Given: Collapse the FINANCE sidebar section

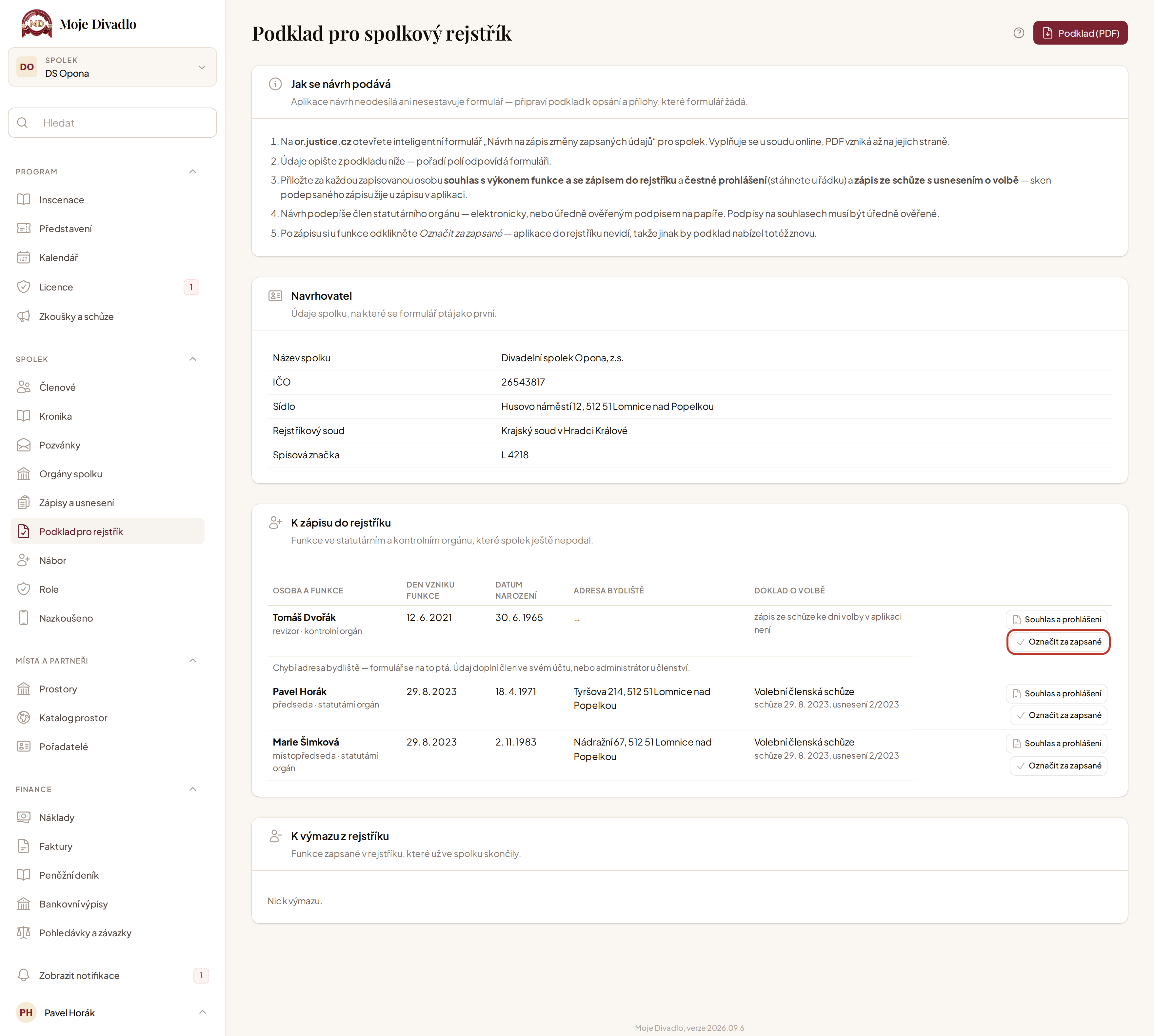Looking at the screenshot, I should coord(192,789).
